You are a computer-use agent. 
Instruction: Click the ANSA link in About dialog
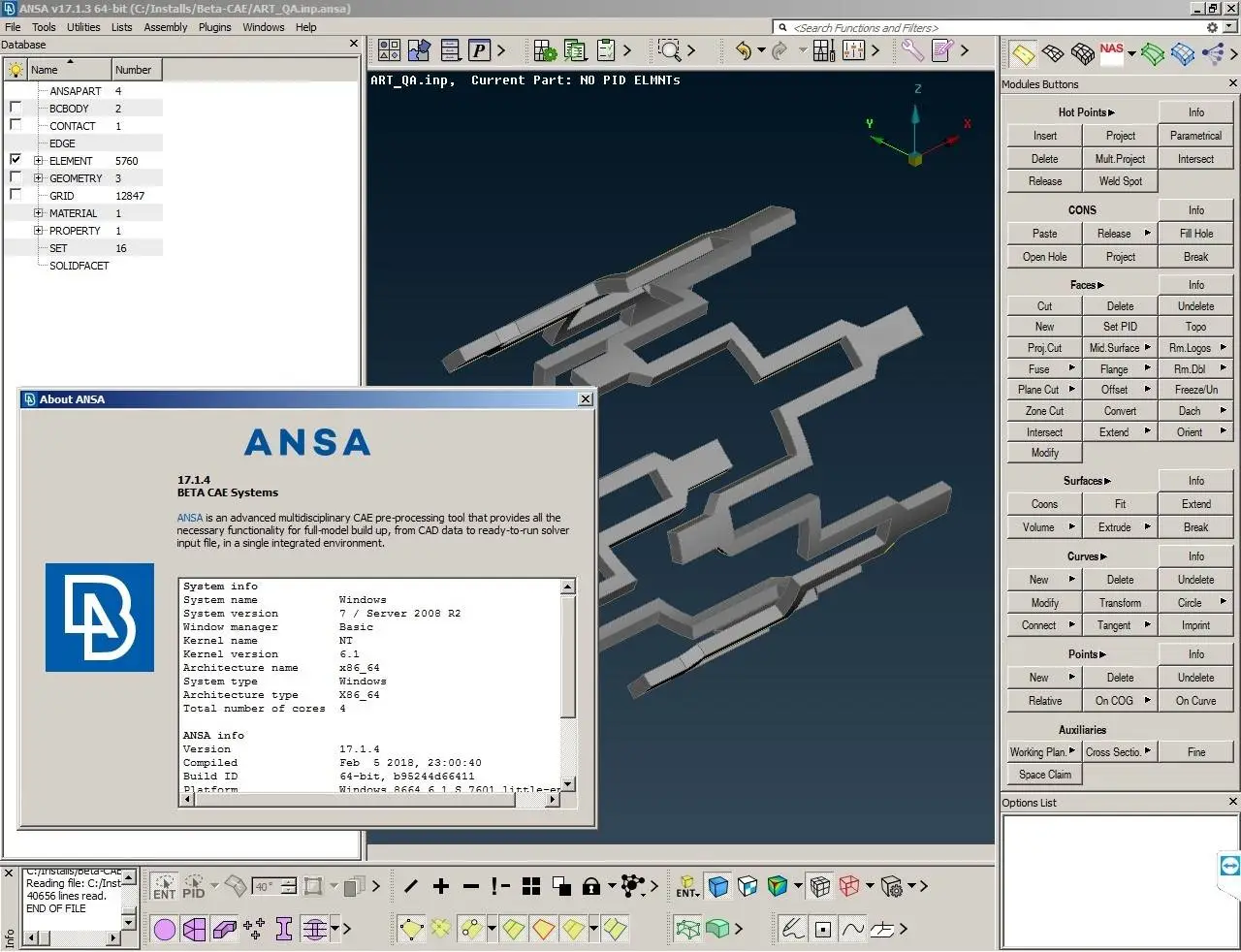(x=189, y=518)
